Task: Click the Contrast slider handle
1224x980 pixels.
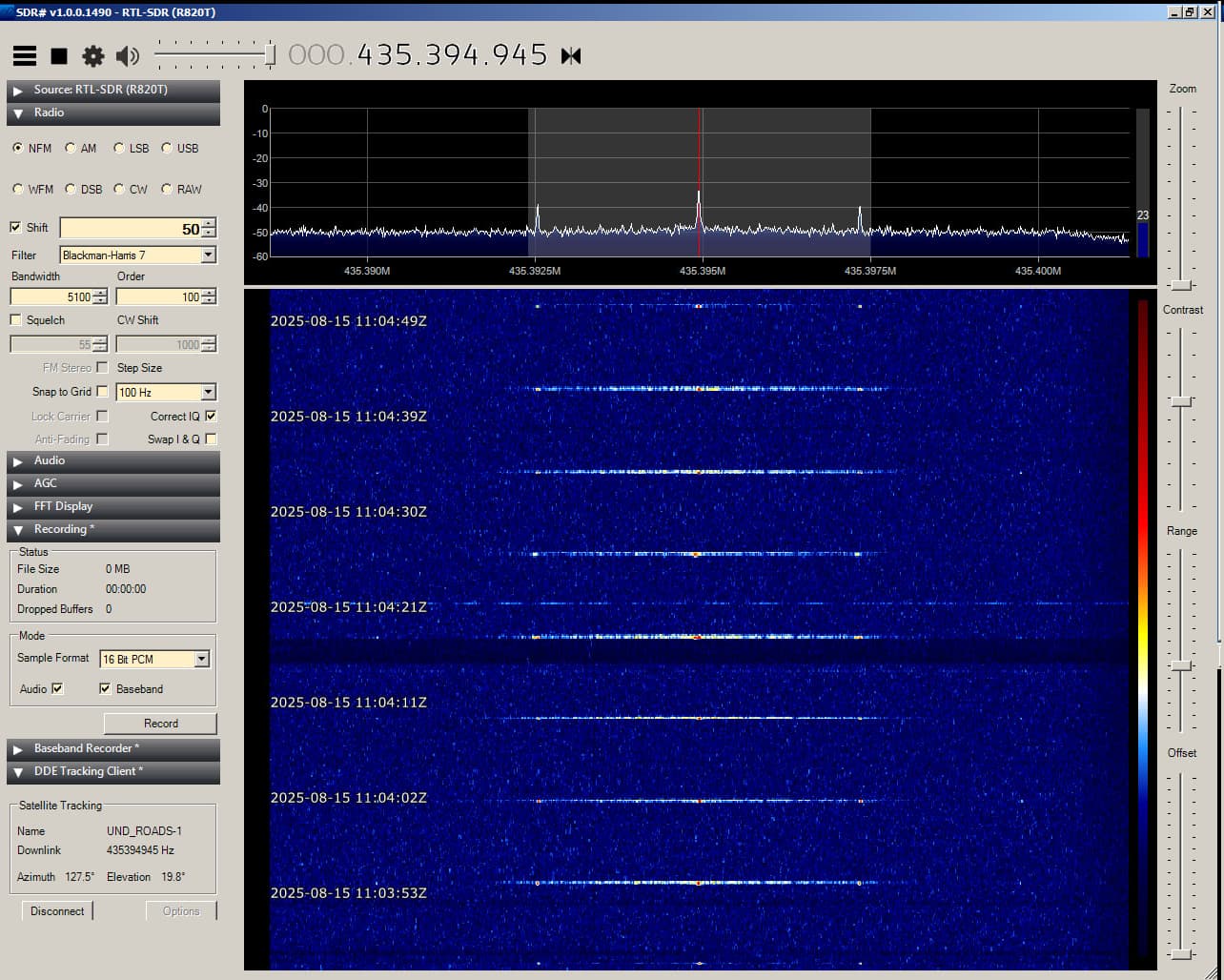Action: click(1181, 402)
